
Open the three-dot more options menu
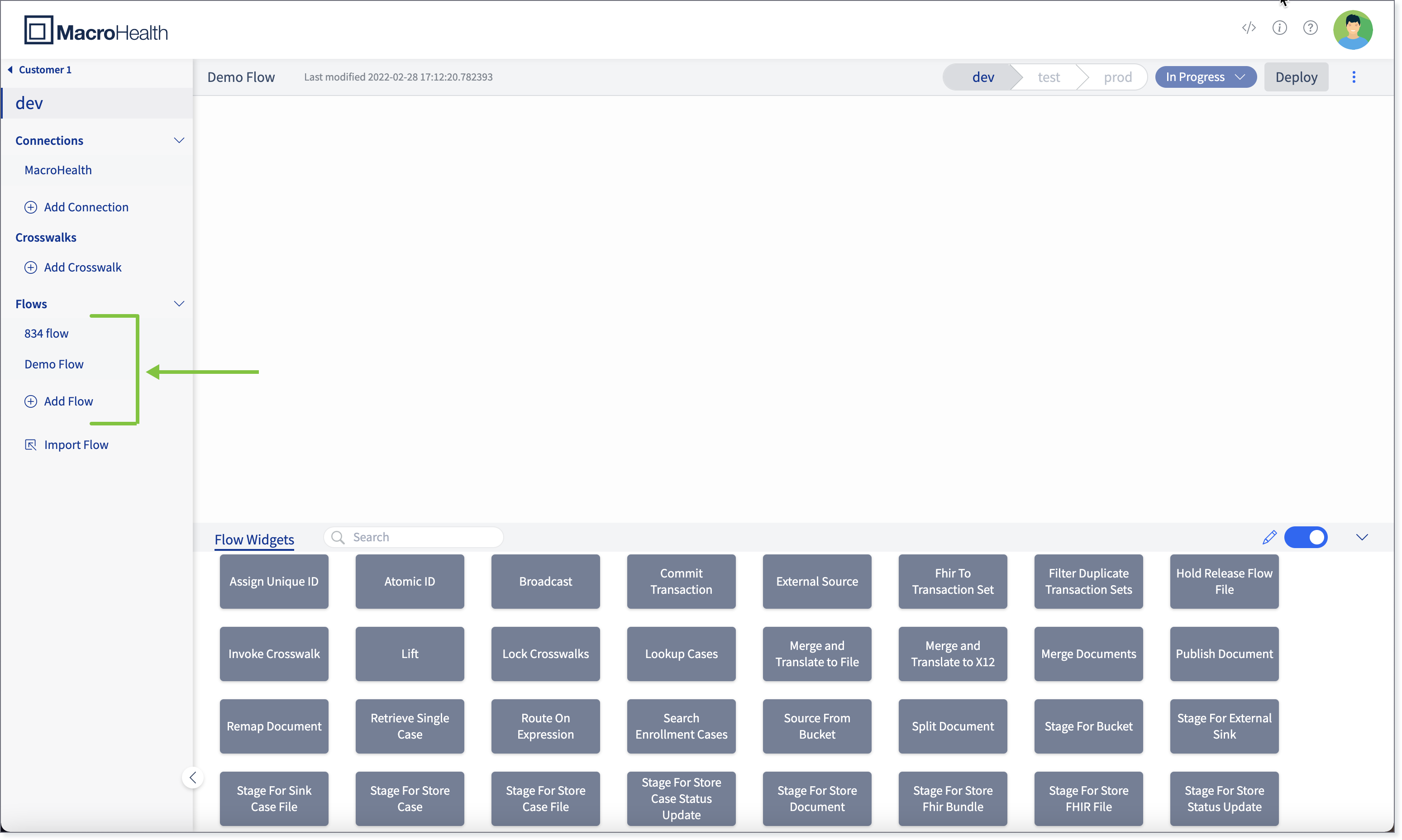pos(1354,77)
